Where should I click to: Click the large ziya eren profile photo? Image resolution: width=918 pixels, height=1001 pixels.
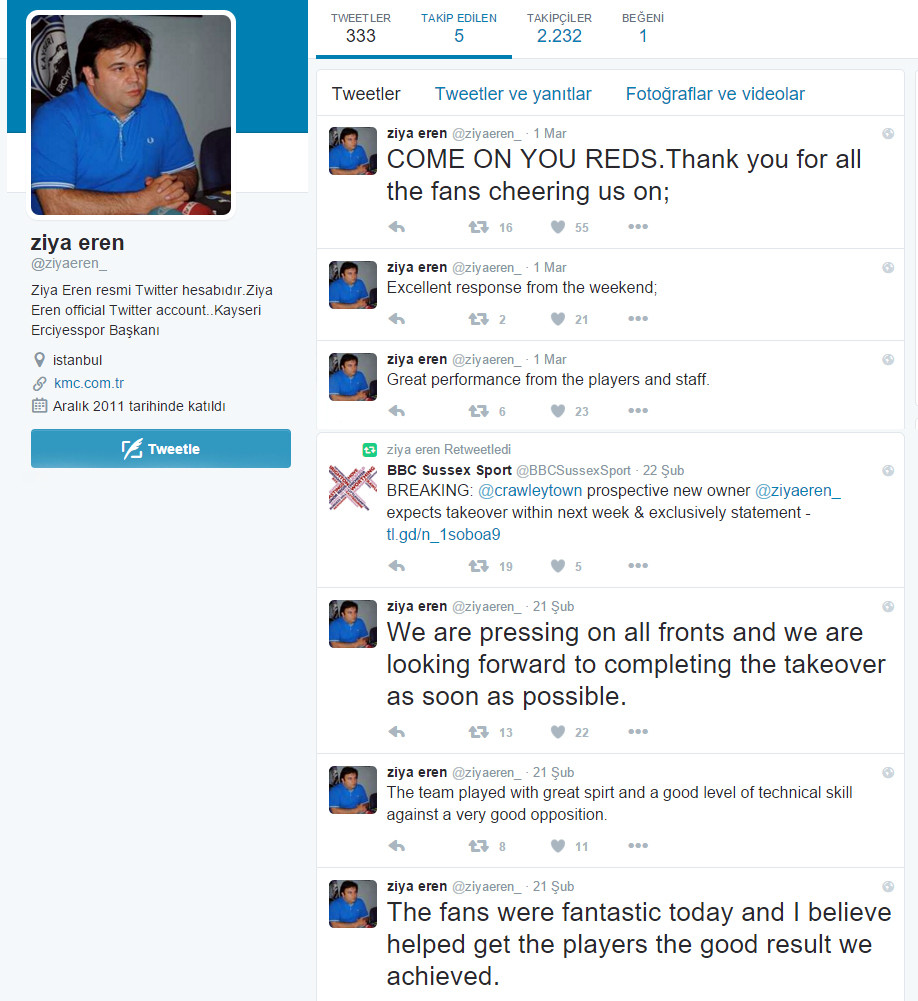tap(131, 115)
